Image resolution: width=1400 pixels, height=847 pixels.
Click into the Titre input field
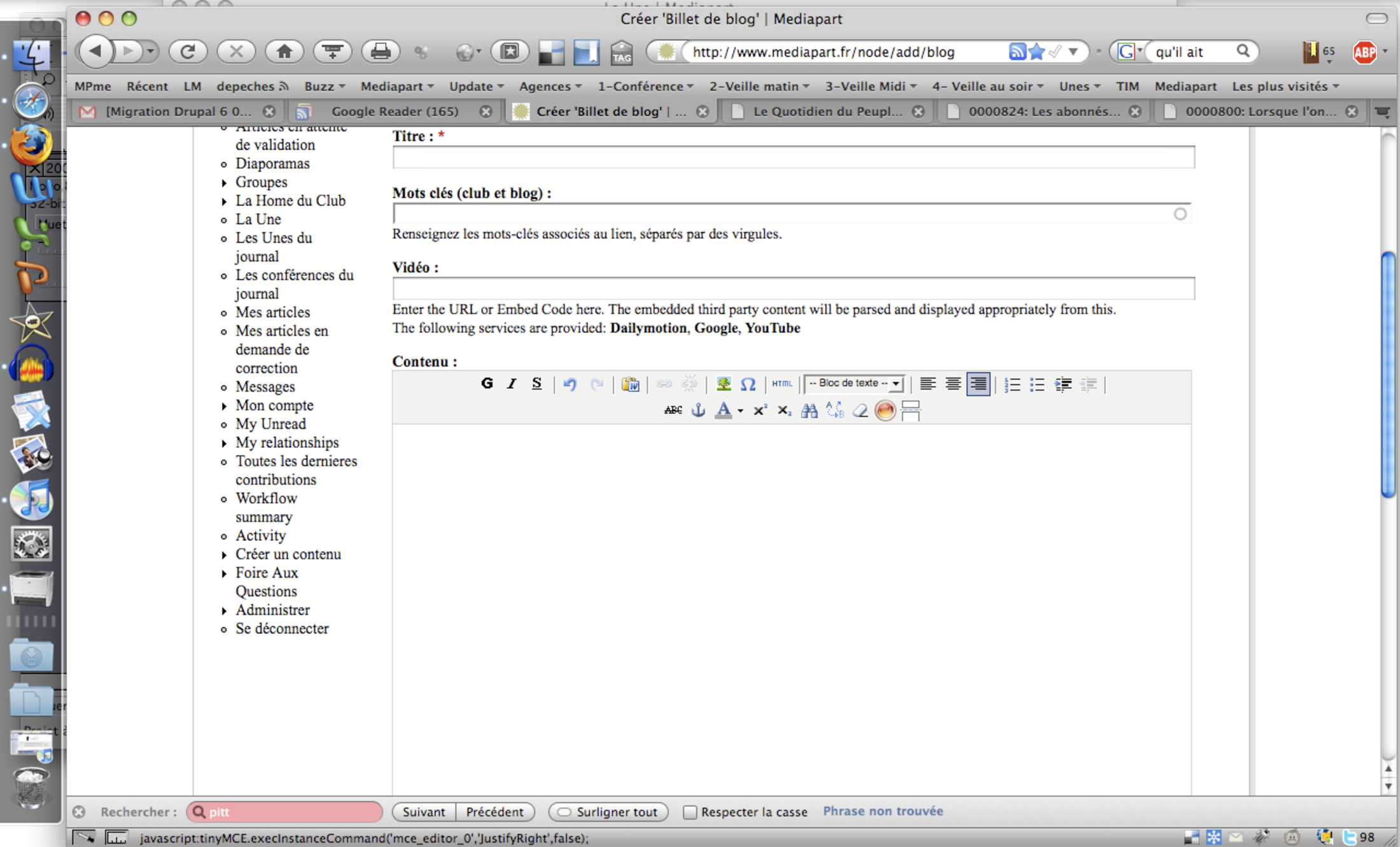[x=793, y=157]
